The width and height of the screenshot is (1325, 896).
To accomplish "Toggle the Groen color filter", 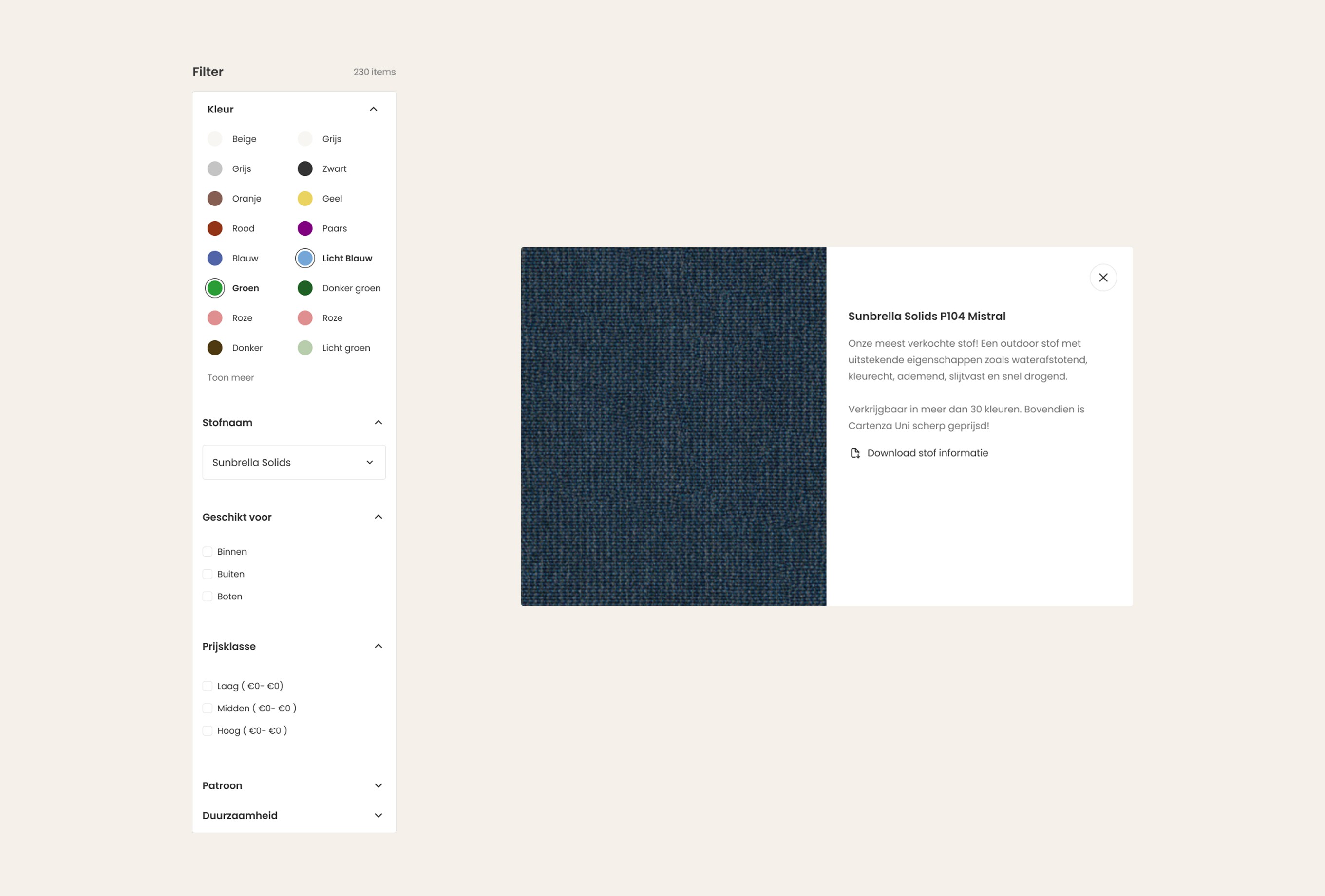I will (215, 288).
